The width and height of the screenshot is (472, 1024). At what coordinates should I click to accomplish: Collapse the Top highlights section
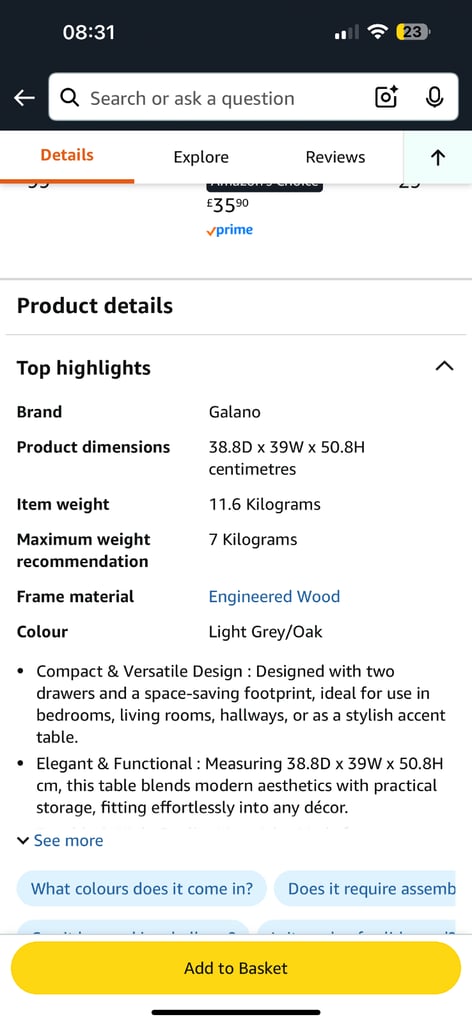tap(444, 366)
